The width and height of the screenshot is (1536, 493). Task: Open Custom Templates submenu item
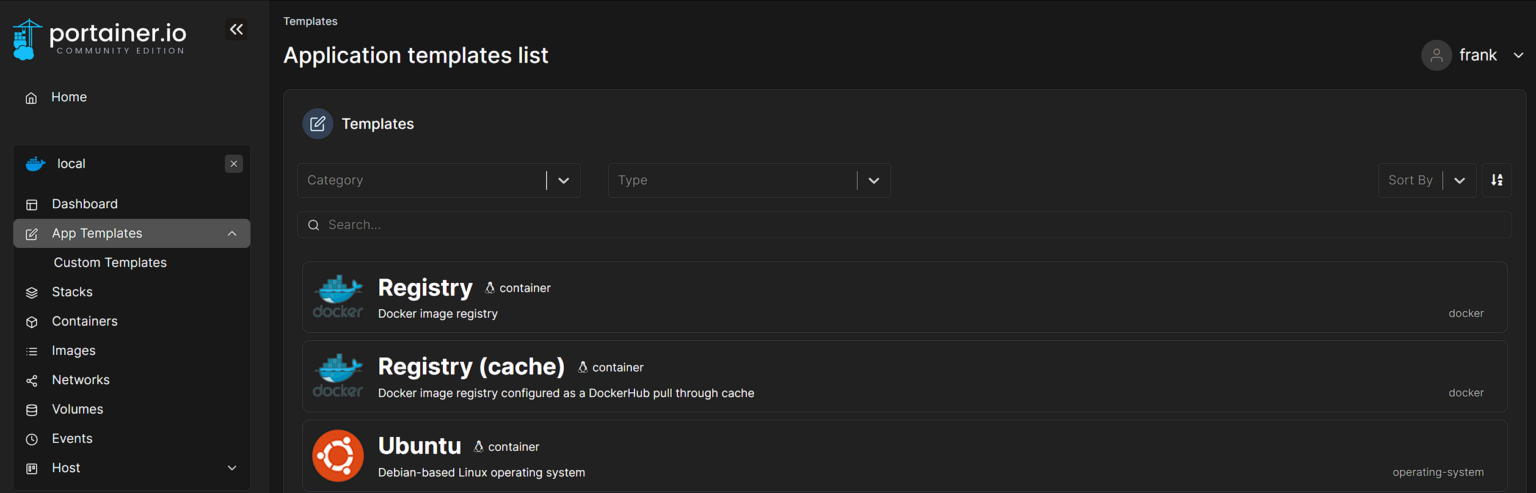point(110,263)
